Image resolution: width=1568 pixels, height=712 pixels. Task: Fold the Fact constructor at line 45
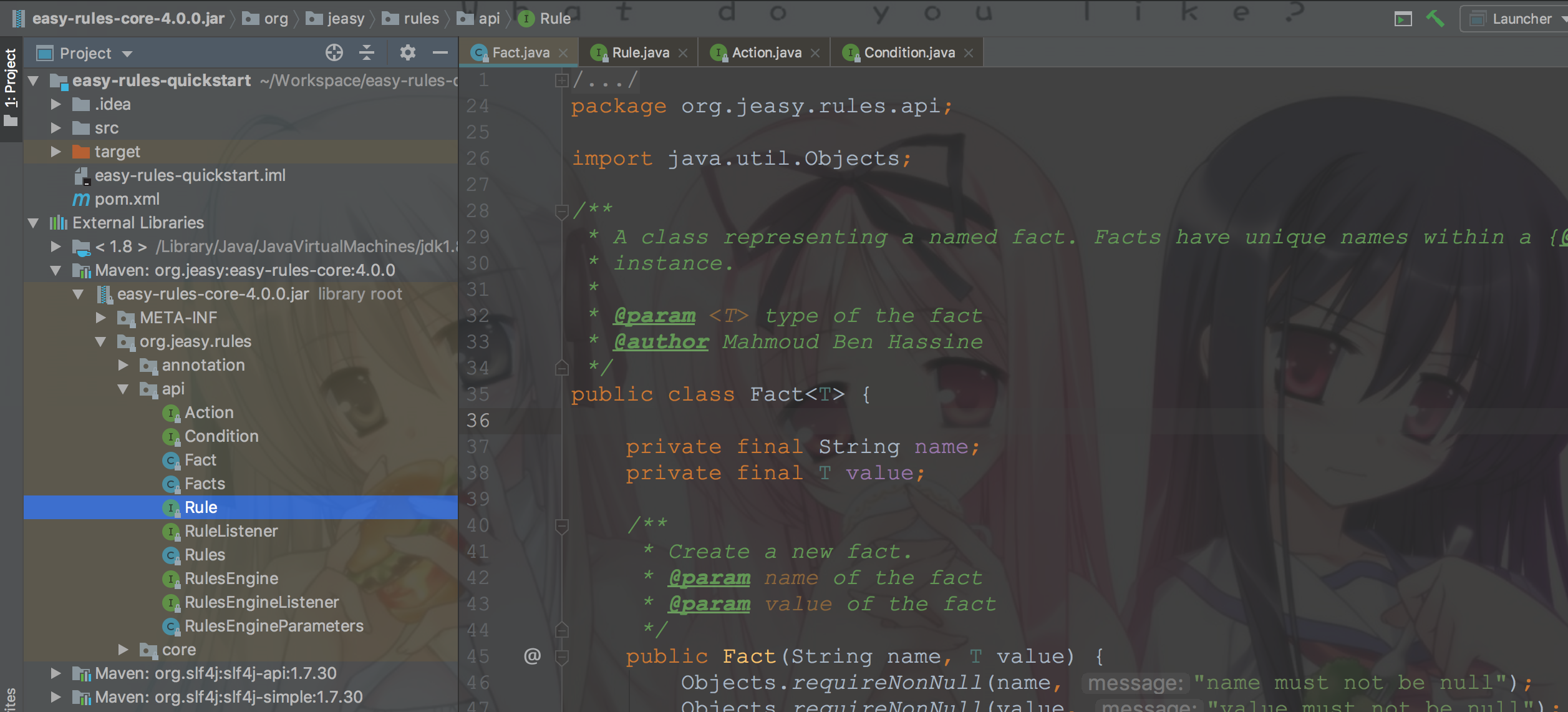561,657
